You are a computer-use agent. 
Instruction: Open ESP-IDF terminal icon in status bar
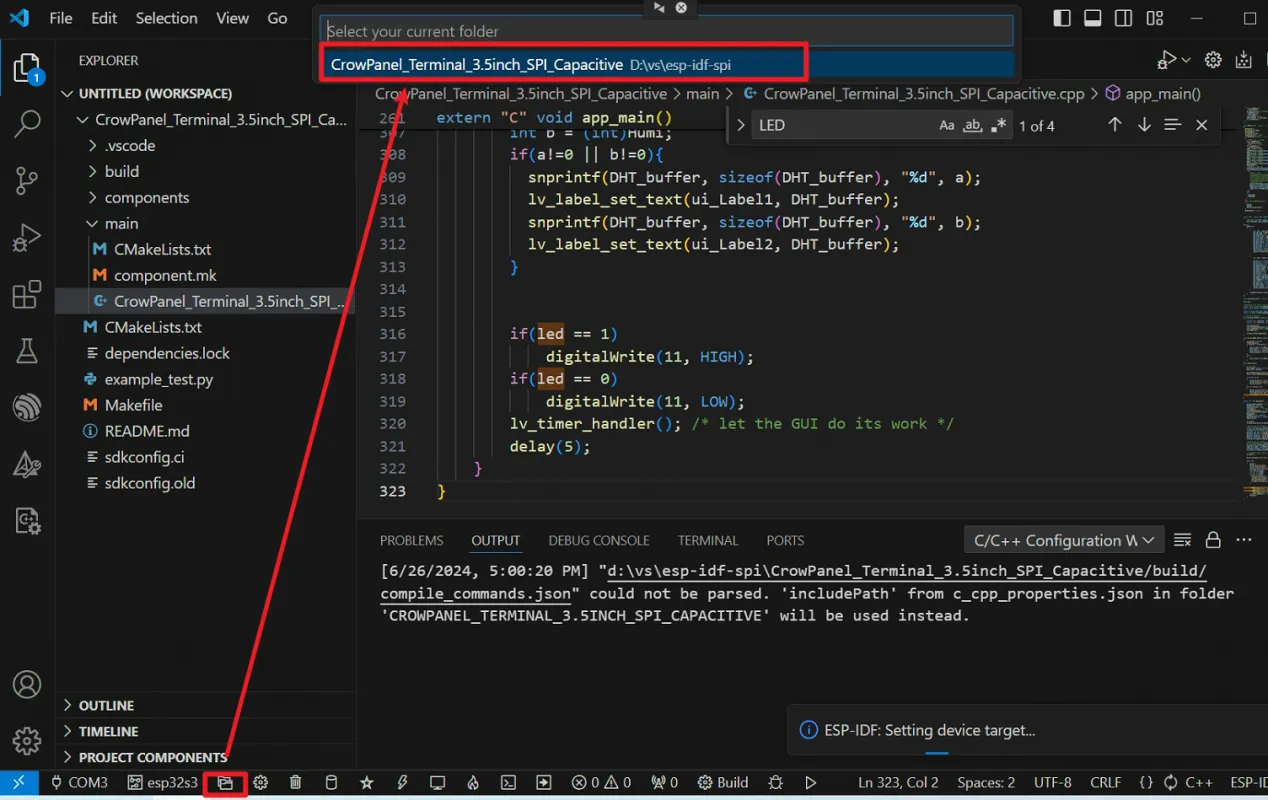tap(508, 783)
